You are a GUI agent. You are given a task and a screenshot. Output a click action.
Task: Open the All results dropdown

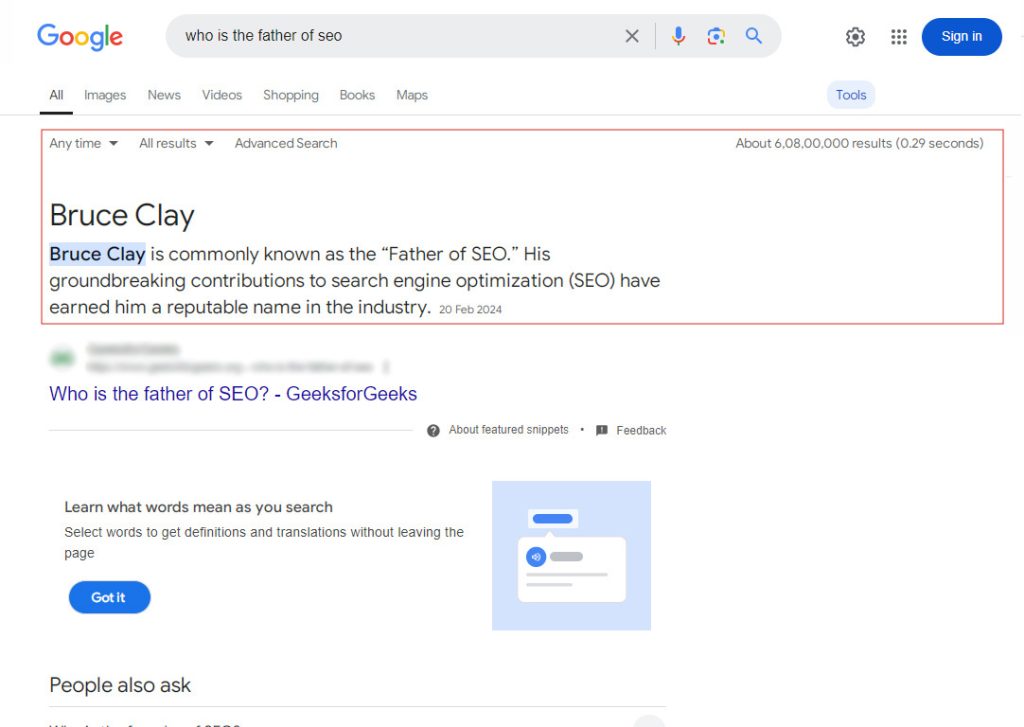[x=175, y=143]
